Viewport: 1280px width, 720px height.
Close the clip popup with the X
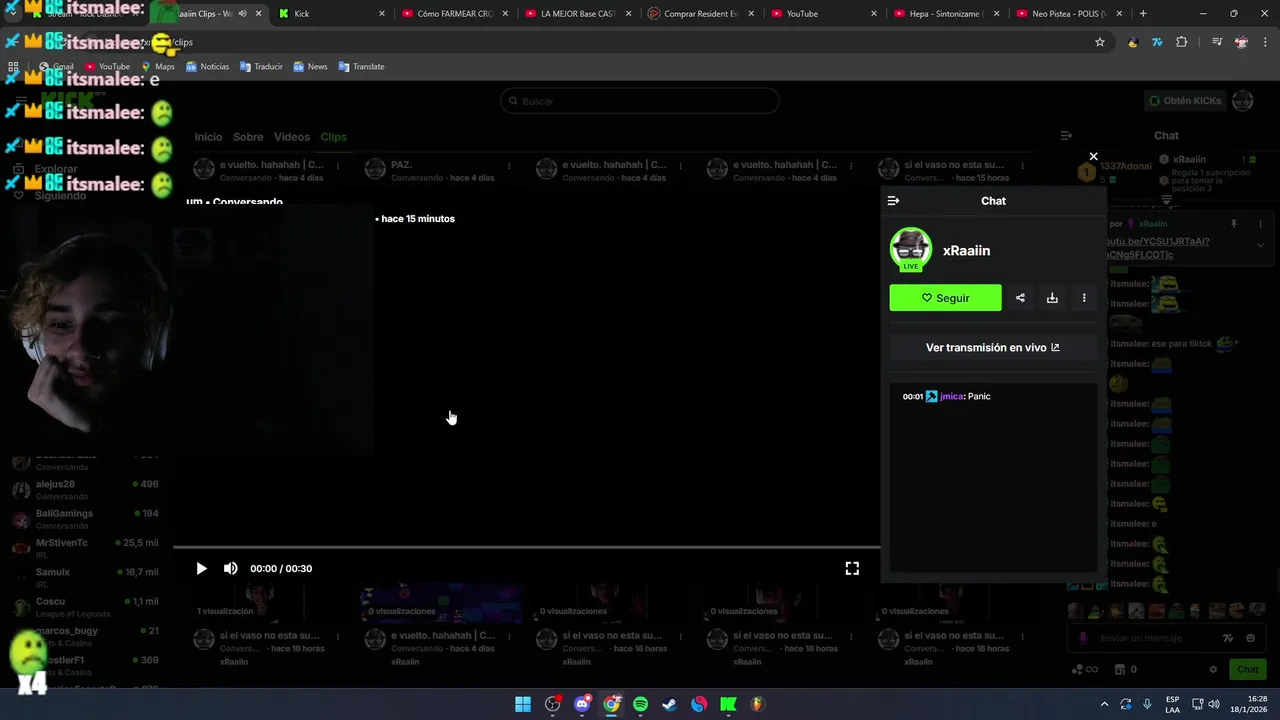click(1093, 156)
